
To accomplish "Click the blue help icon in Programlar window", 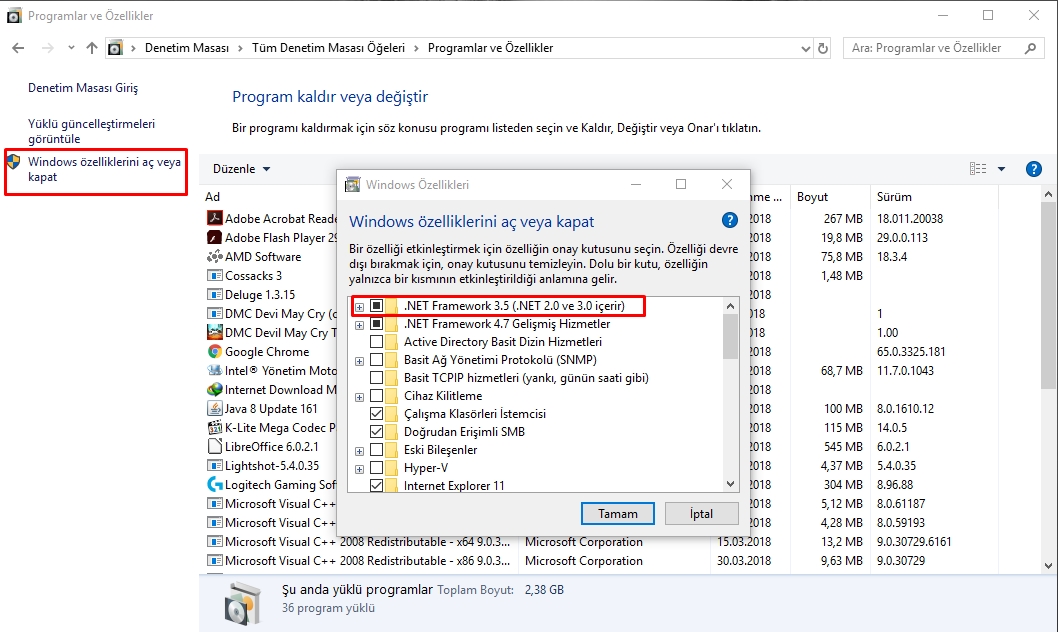I will coord(1033,169).
